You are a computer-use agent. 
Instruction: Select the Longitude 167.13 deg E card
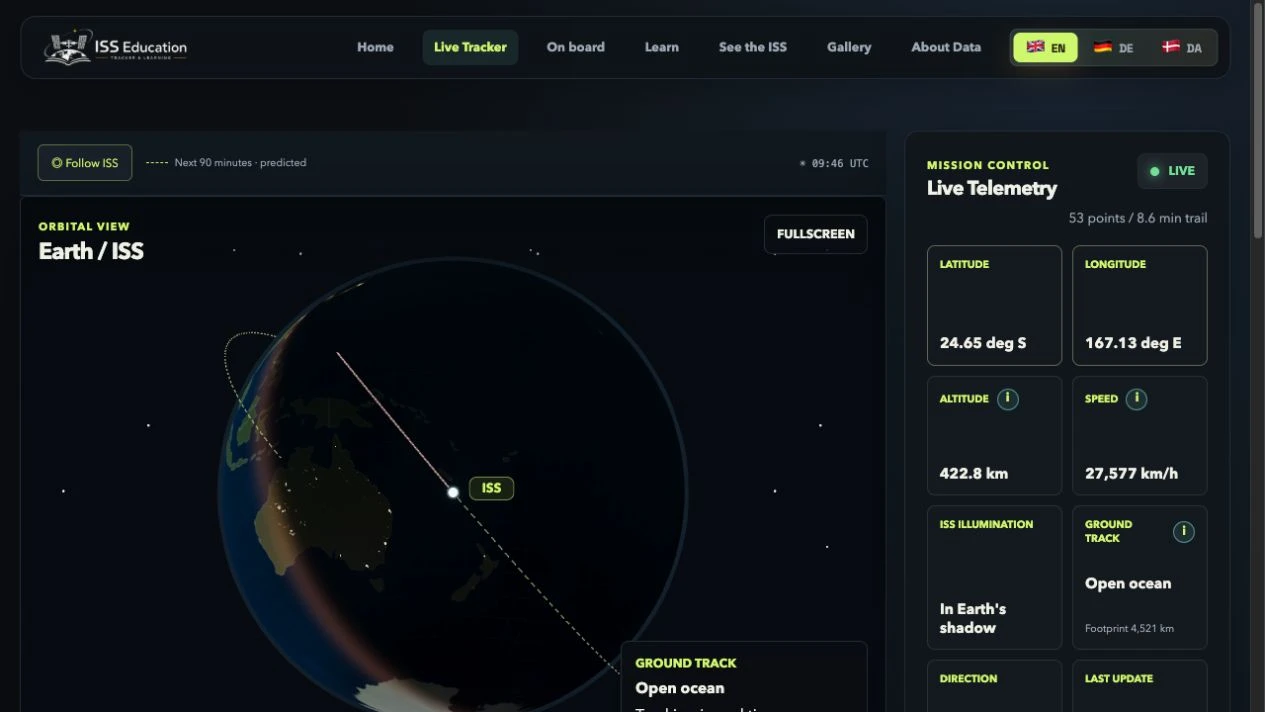tap(1139, 306)
